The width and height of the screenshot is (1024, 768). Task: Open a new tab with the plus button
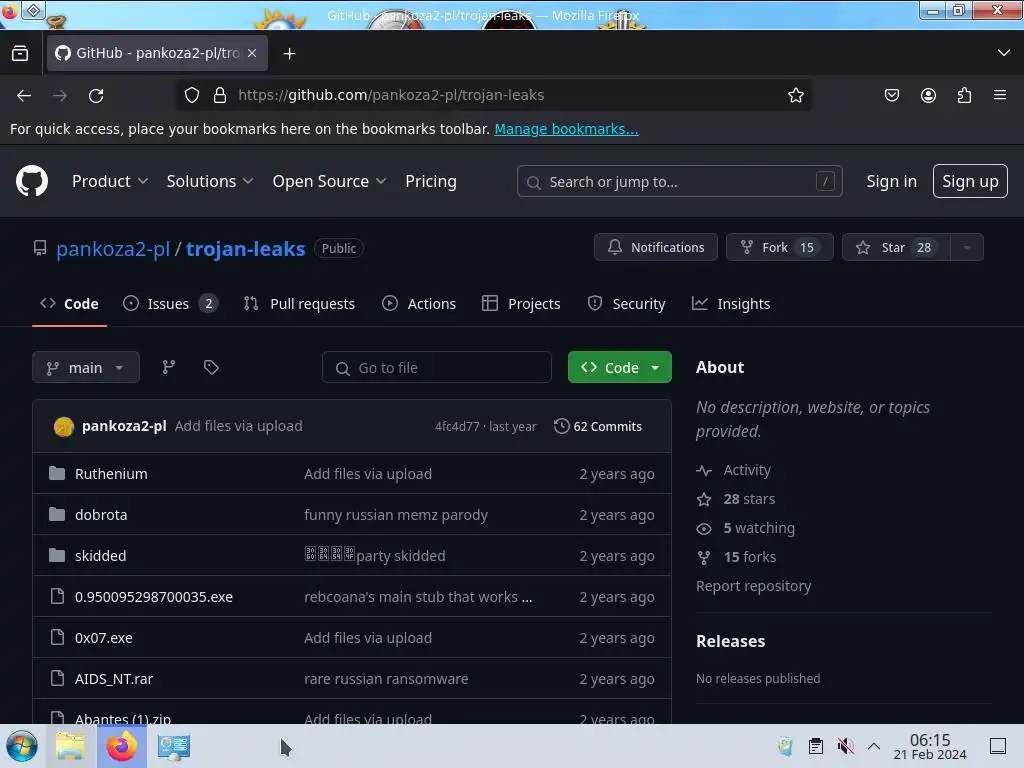point(289,54)
